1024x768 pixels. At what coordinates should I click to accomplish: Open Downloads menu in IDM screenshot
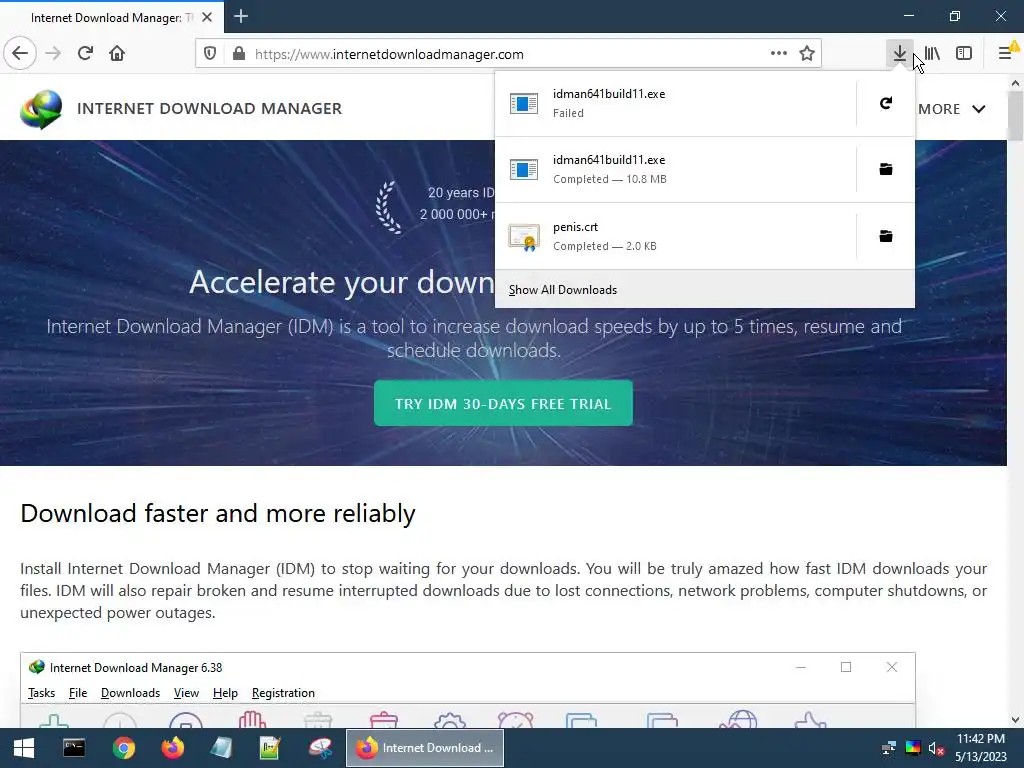(x=130, y=693)
